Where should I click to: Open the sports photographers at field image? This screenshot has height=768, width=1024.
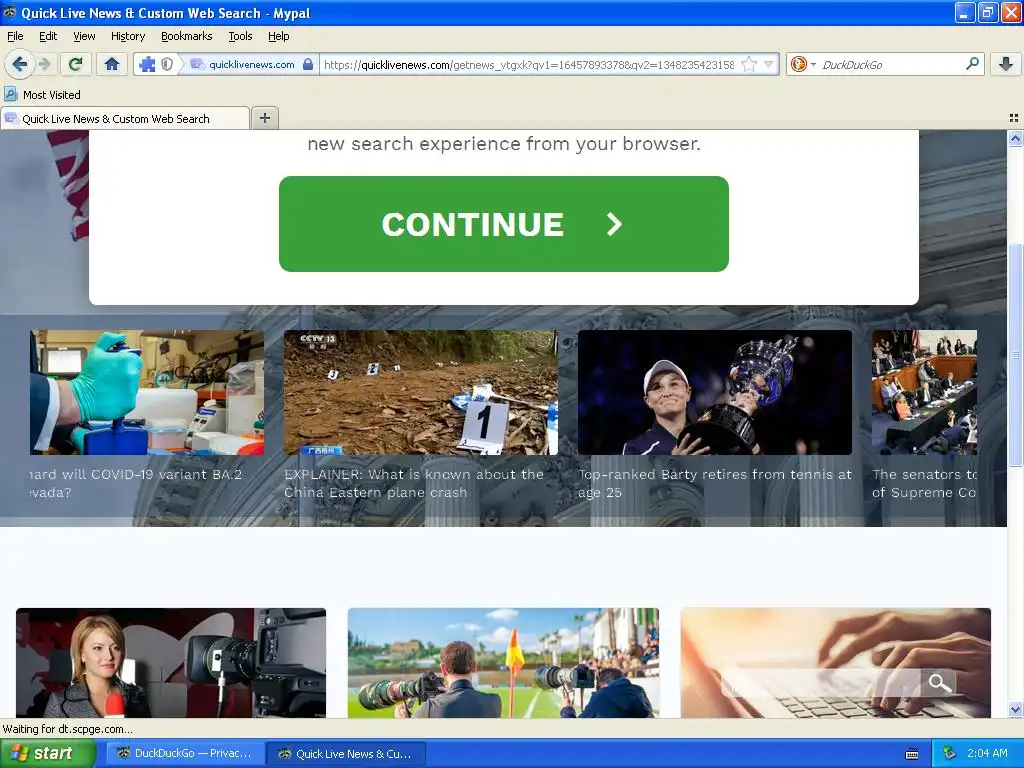coord(504,663)
